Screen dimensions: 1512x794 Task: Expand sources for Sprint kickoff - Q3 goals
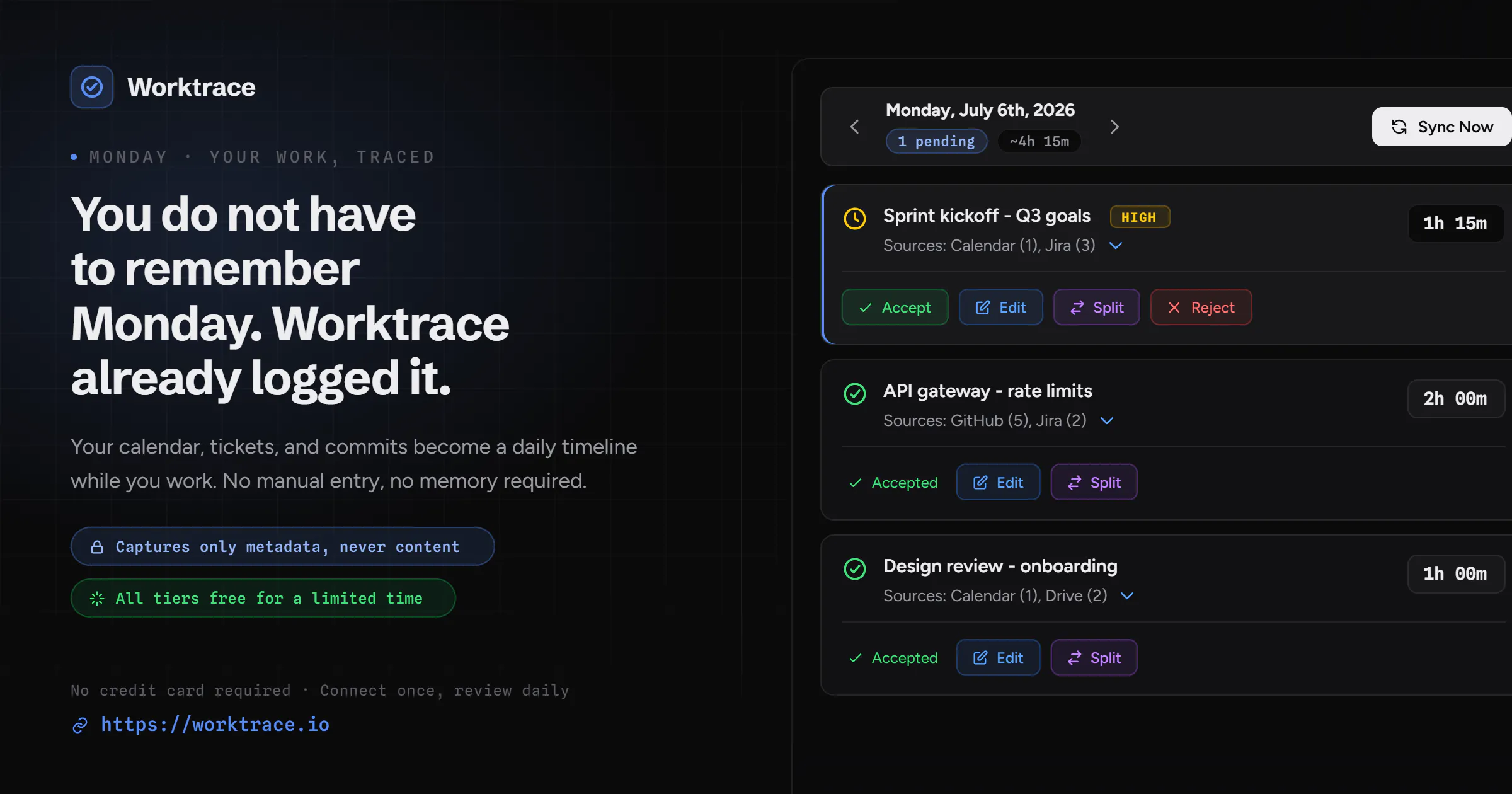pyautogui.click(x=1116, y=245)
